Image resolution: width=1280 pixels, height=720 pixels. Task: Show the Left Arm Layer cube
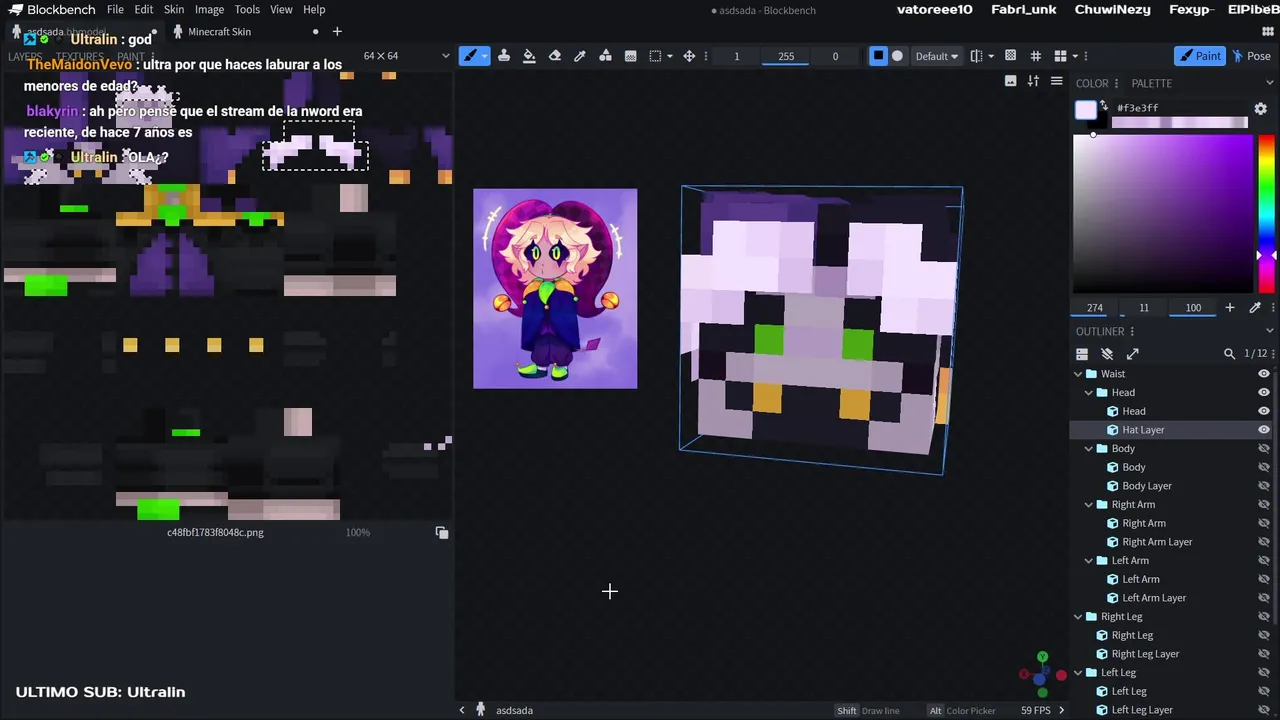1264,598
